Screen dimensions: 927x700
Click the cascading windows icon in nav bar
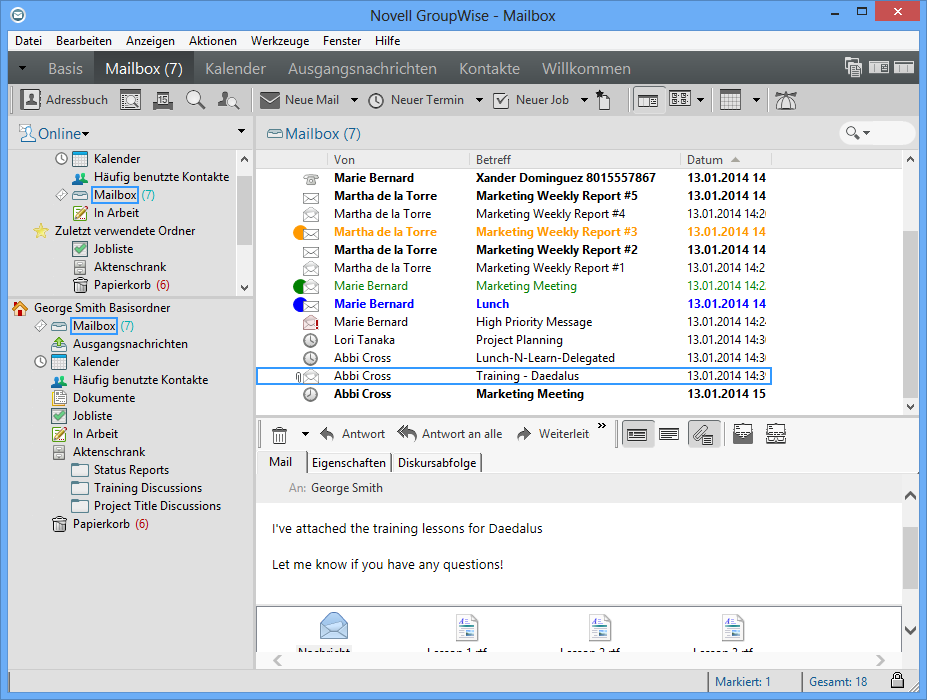click(853, 67)
